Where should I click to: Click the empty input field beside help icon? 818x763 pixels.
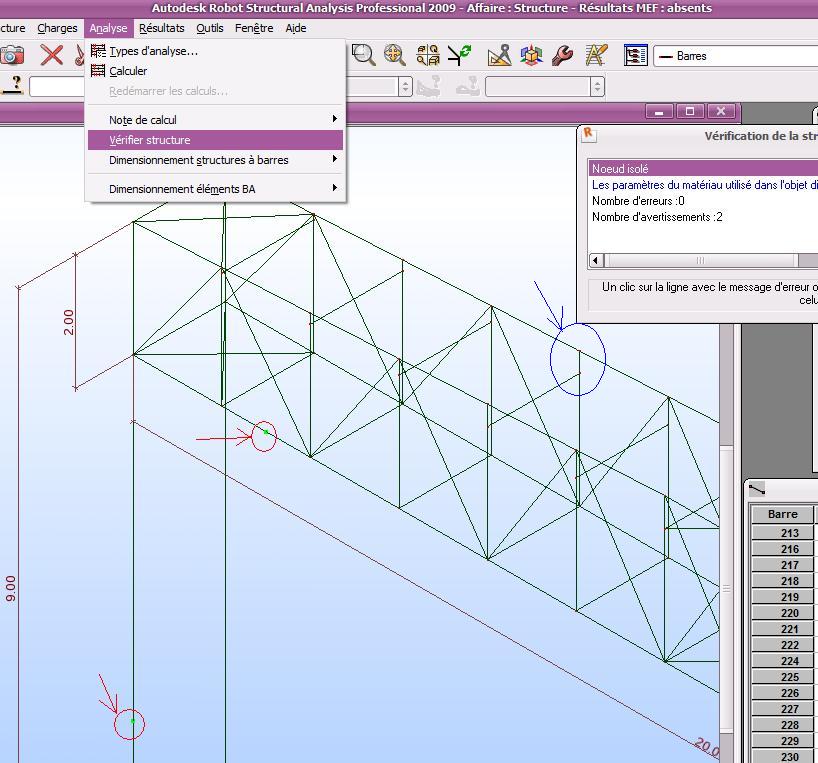57,87
